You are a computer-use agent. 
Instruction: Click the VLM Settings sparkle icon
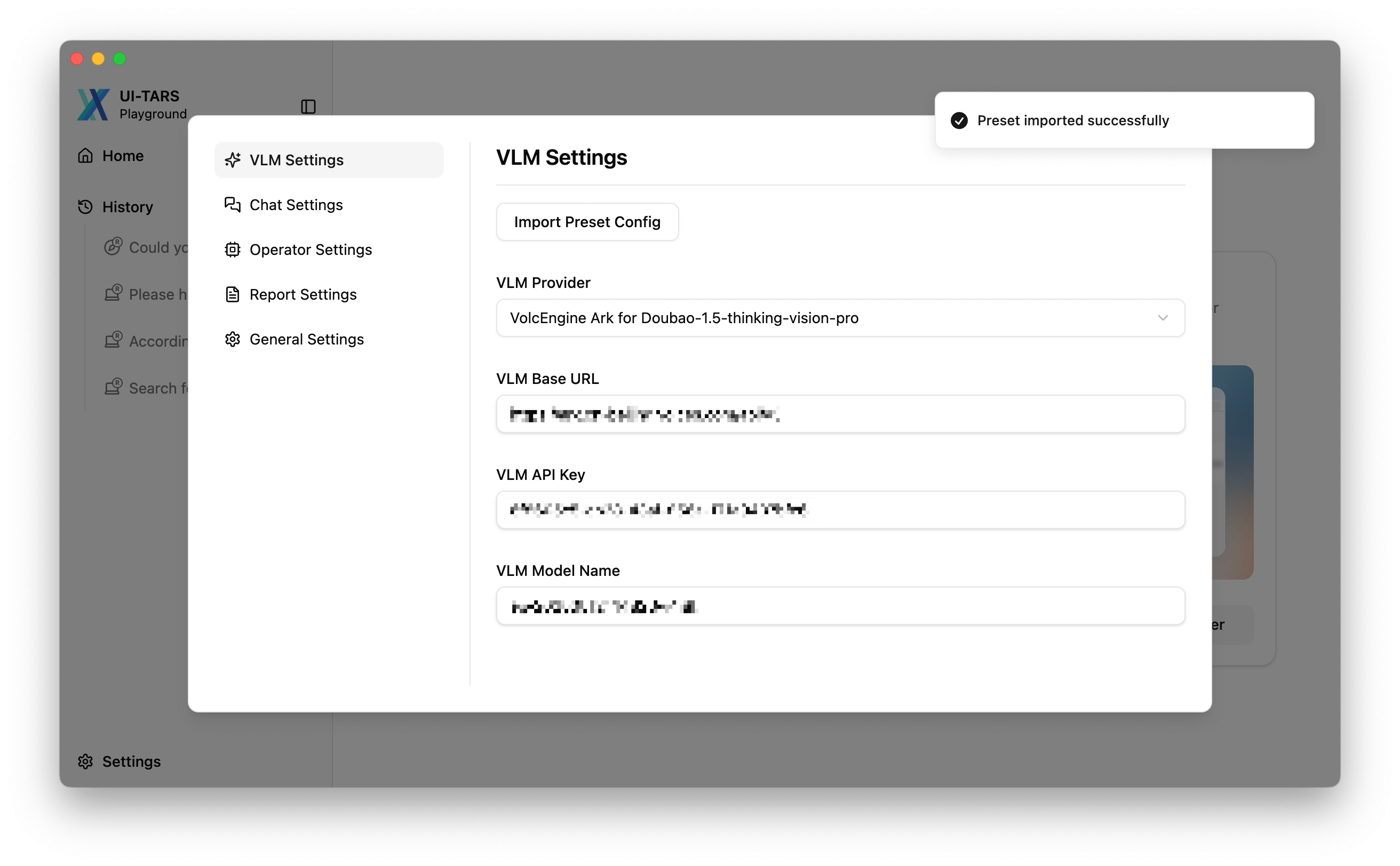(233, 160)
